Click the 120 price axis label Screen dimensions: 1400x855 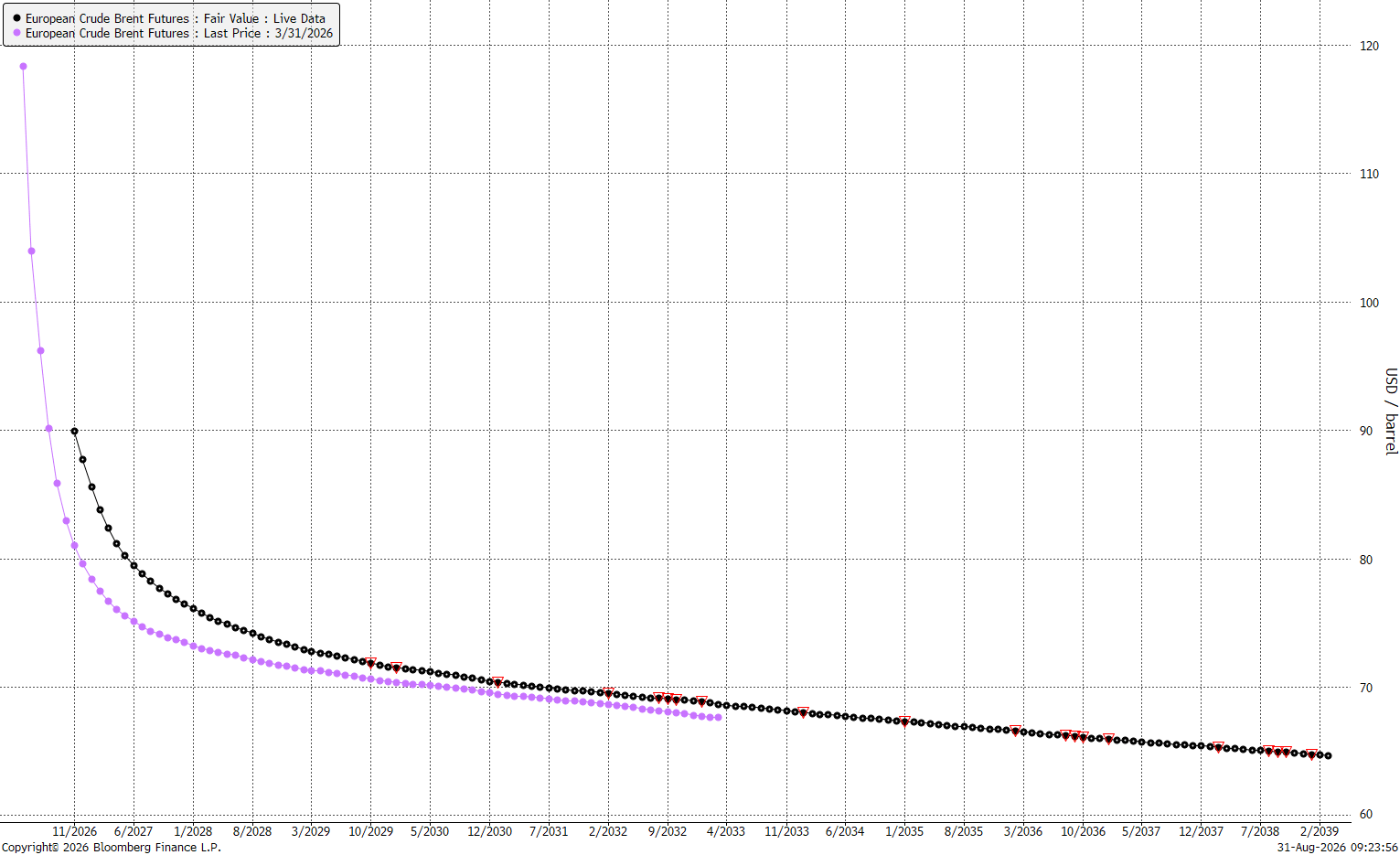(x=1369, y=46)
